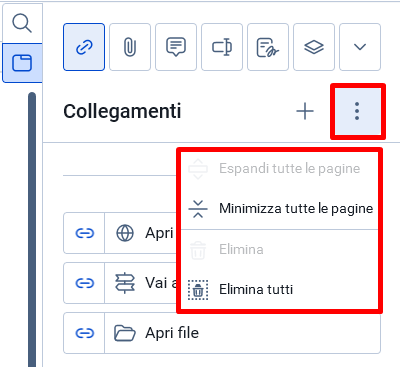Click the link icon of Apri file row
This screenshot has height=367, width=400.
[85, 333]
